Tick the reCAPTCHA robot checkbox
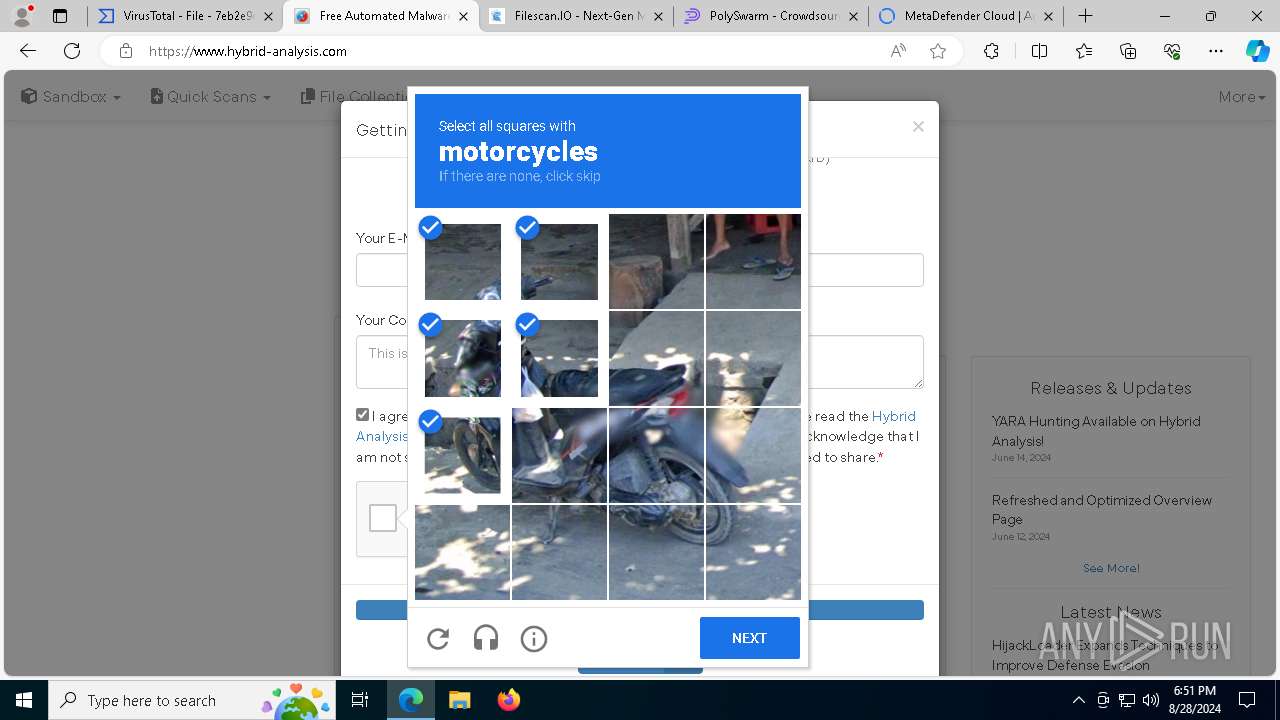Screen dimensions: 1280x720 point(383,518)
